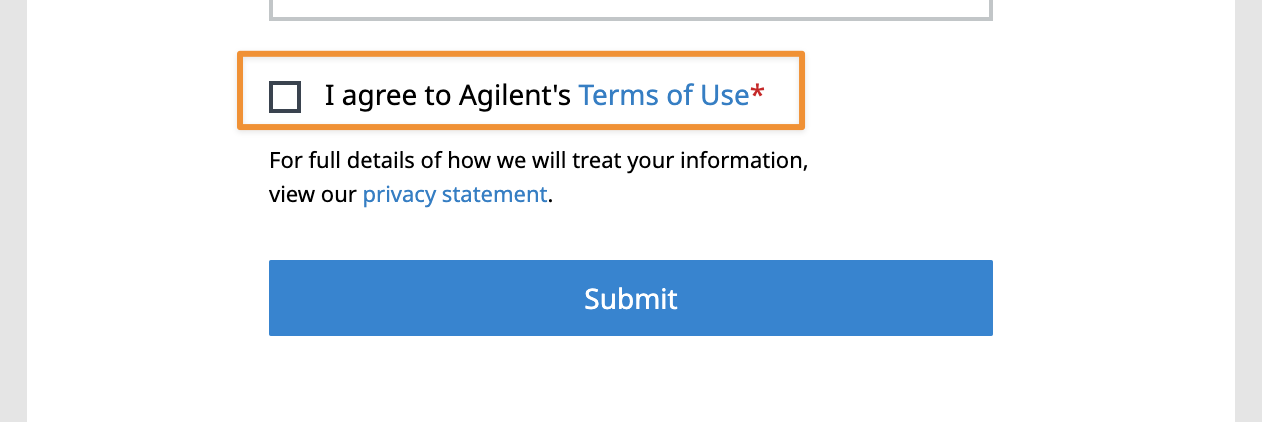1262x422 pixels.
Task: Click the red required asterisk after Terms of Use
Action: [x=758, y=94]
